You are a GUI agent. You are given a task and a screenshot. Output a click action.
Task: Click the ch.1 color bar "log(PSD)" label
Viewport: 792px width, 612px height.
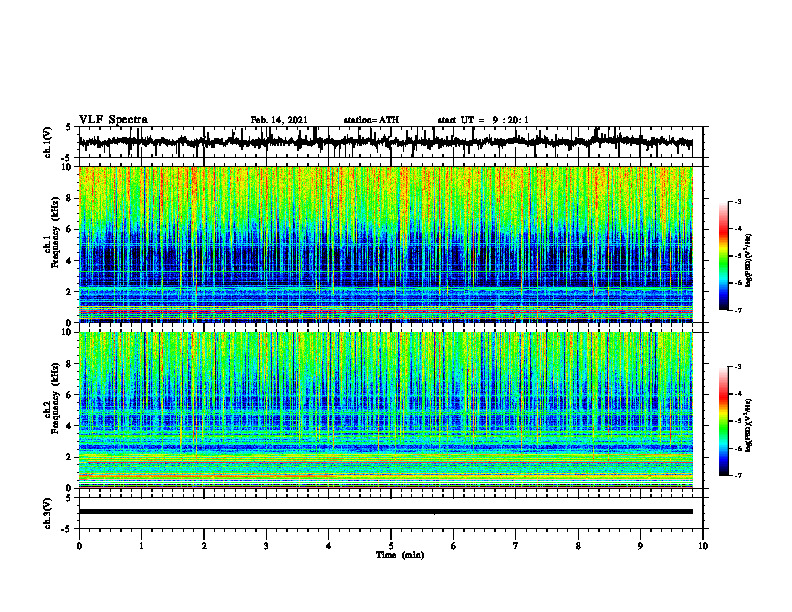750,260
